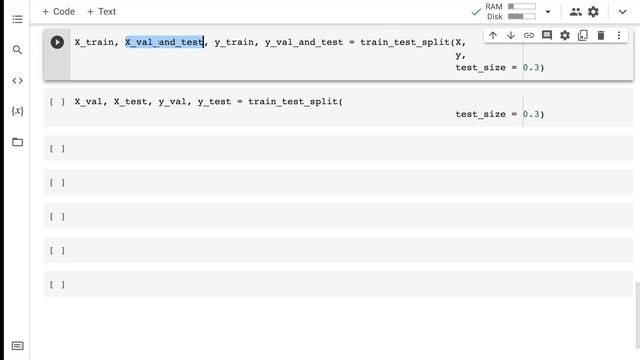Open the variables inspector
The height and width of the screenshot is (360, 640).
click(17, 111)
